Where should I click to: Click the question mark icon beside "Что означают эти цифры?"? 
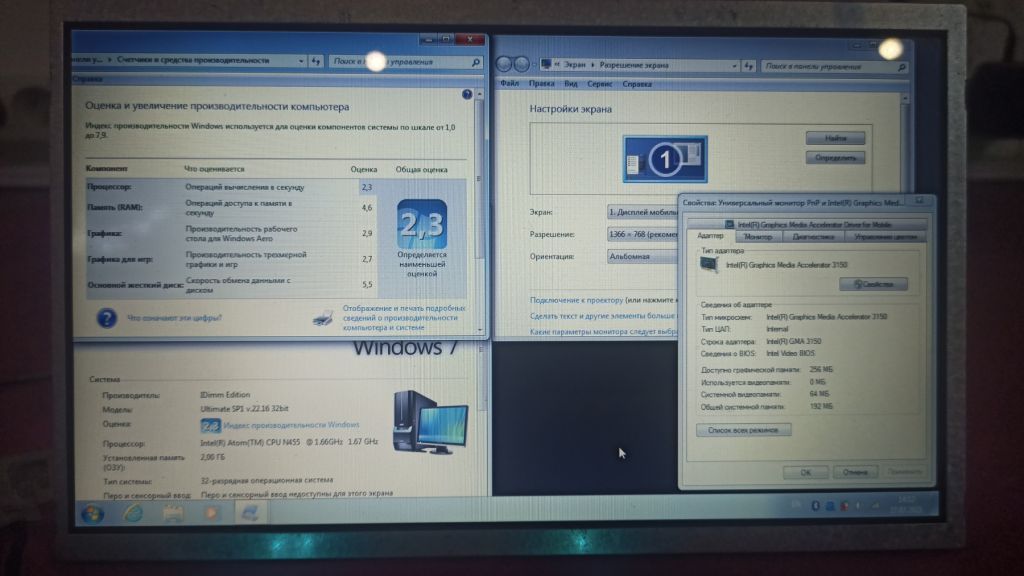pyautogui.click(x=106, y=318)
